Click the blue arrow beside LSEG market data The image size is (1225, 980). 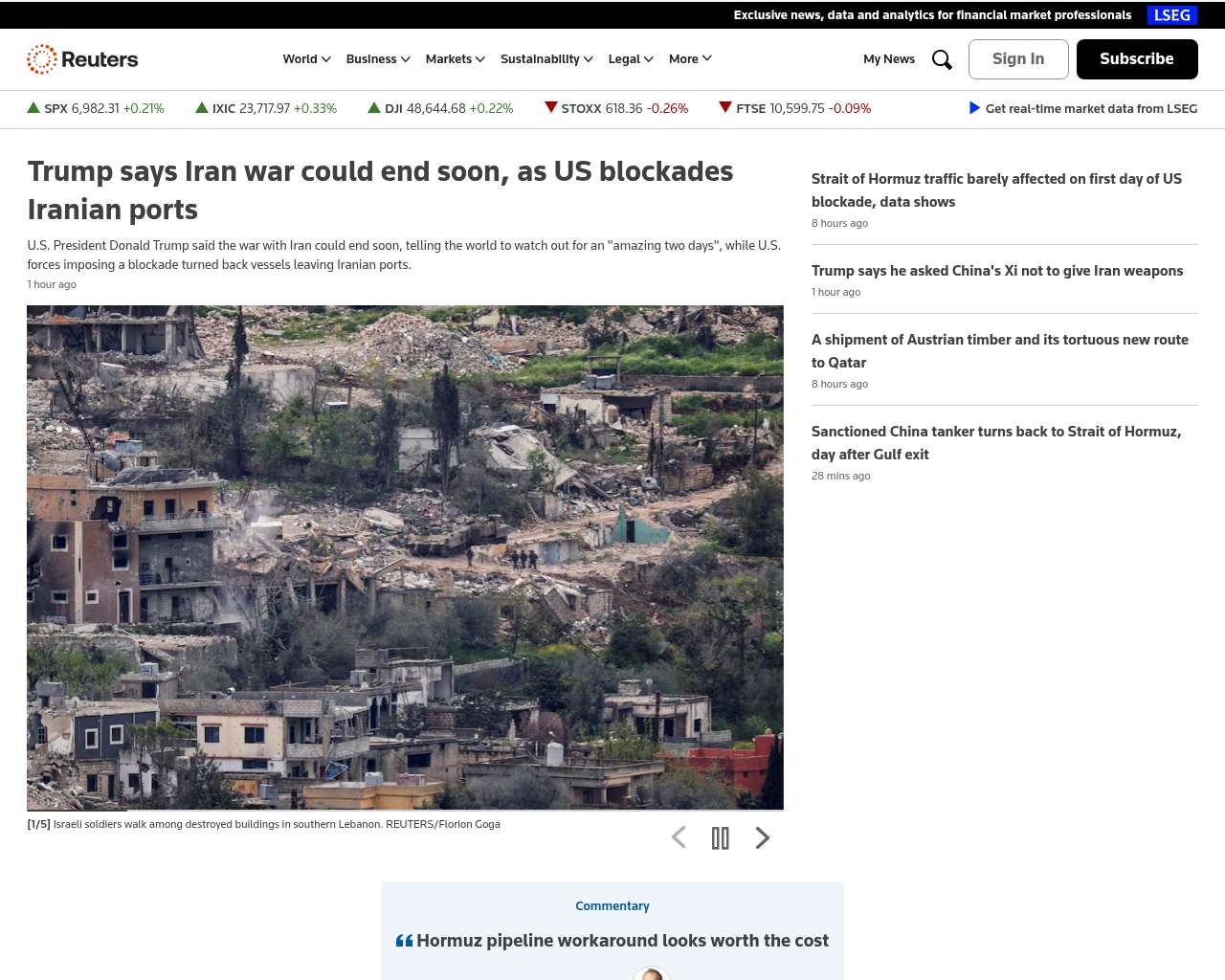974,108
